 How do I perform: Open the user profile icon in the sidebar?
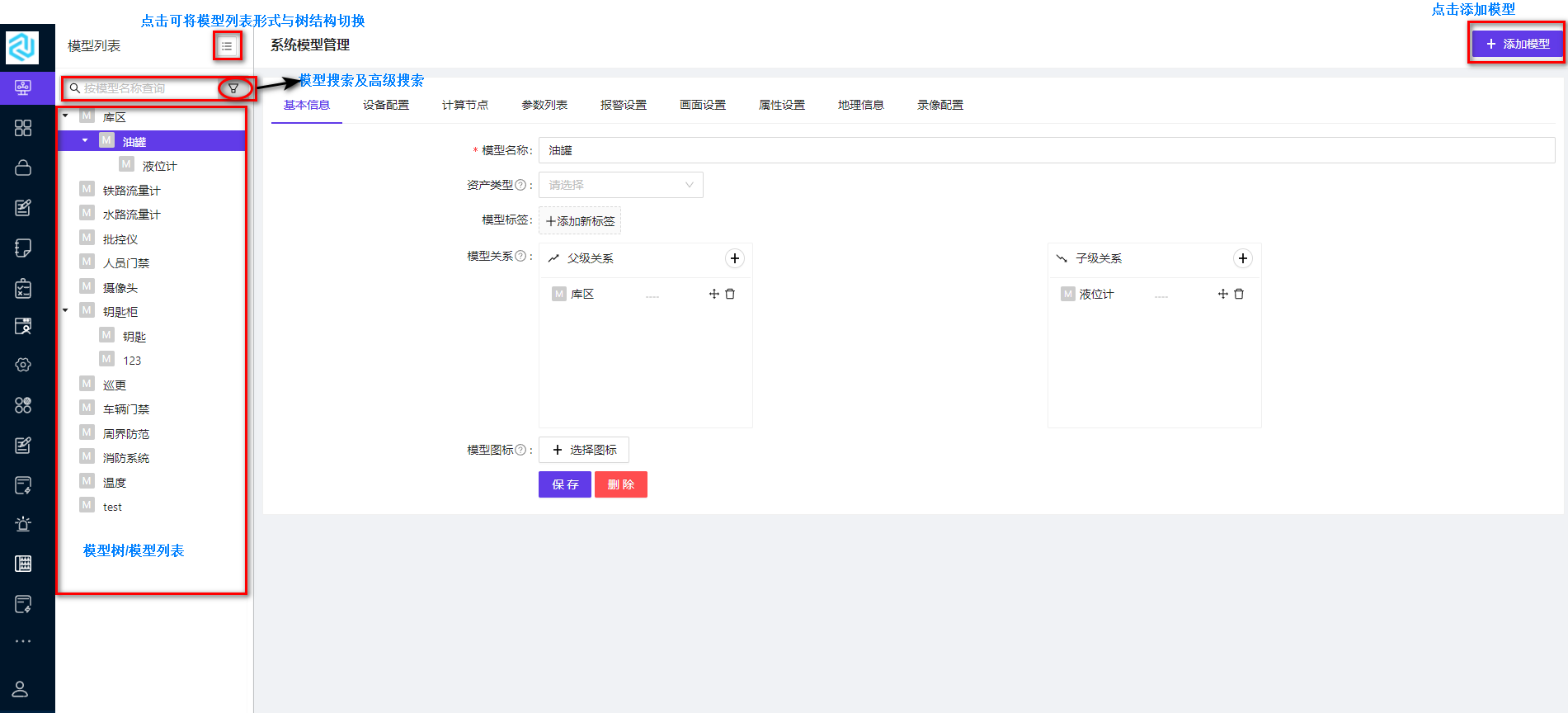(21, 689)
